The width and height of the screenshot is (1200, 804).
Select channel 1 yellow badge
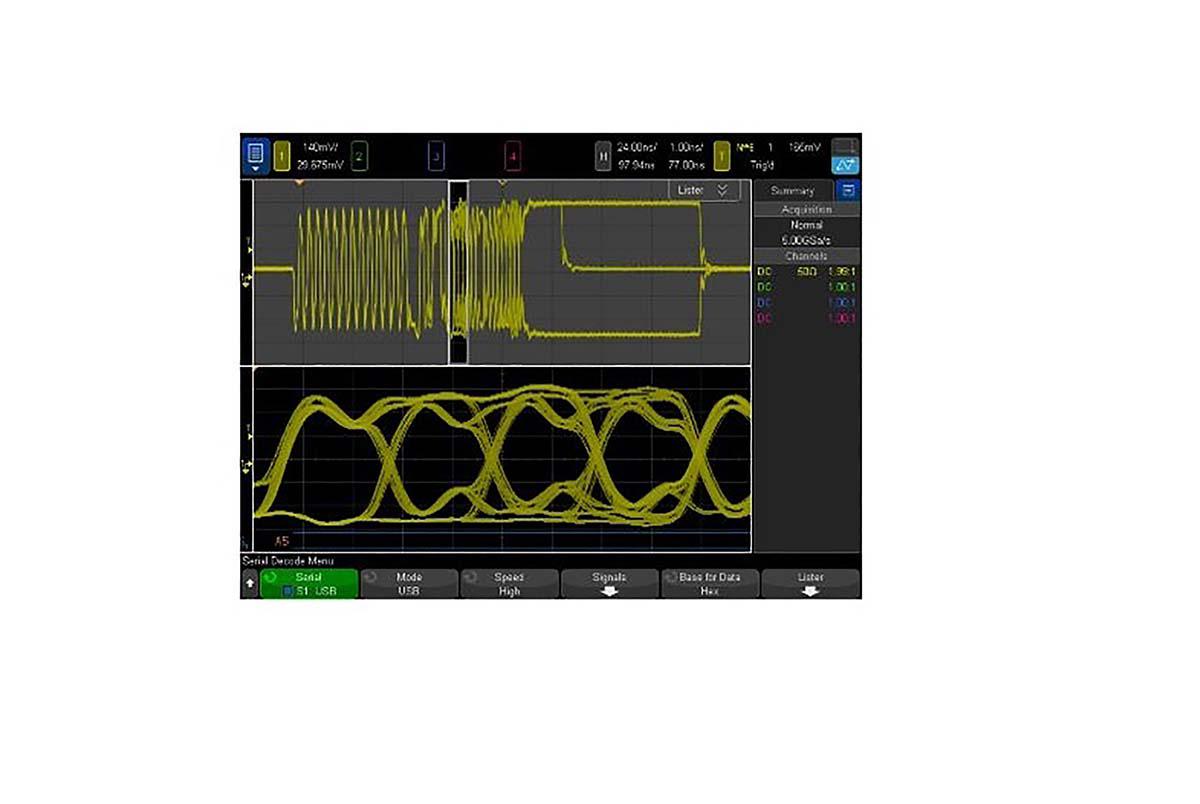click(x=282, y=155)
